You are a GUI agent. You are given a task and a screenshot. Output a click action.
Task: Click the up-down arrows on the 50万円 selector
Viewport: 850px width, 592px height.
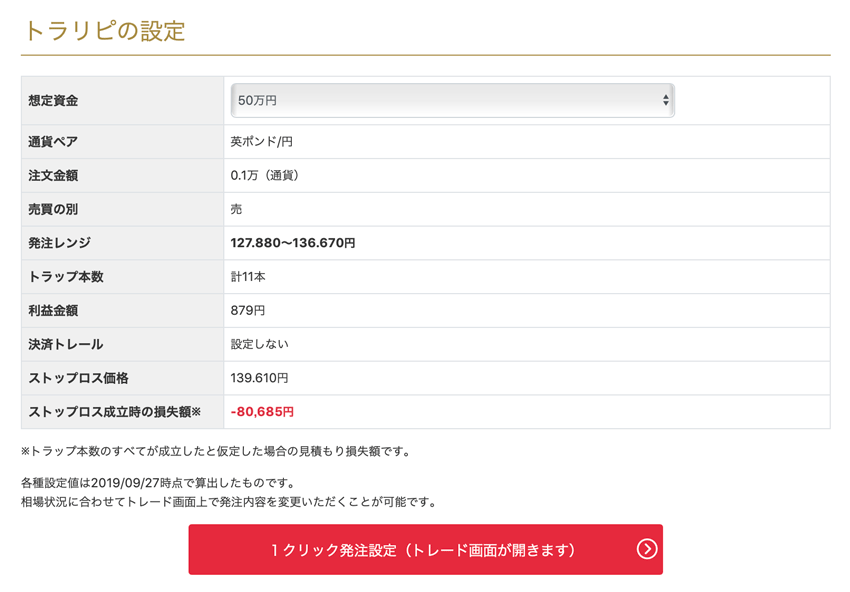point(665,101)
